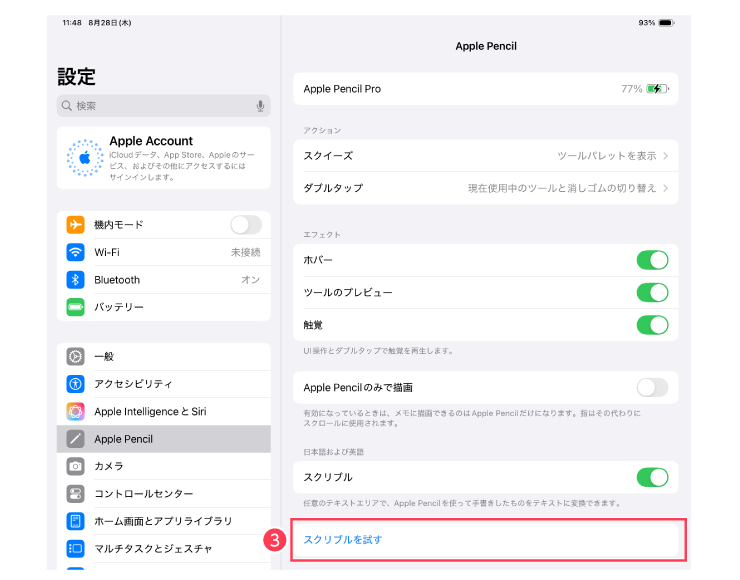Open Apple Intelligence と Siri settings row

pyautogui.click(x=164, y=412)
